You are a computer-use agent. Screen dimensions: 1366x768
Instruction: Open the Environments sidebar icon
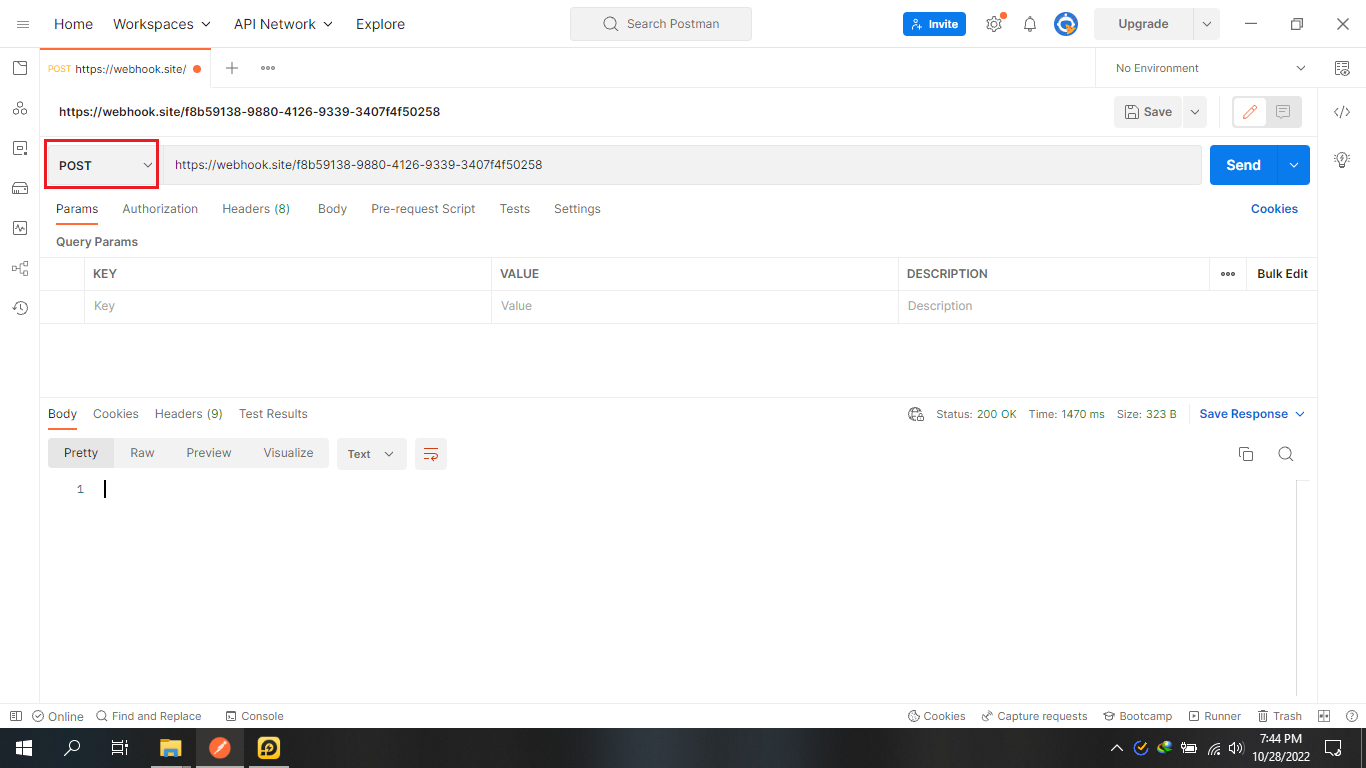(20, 148)
